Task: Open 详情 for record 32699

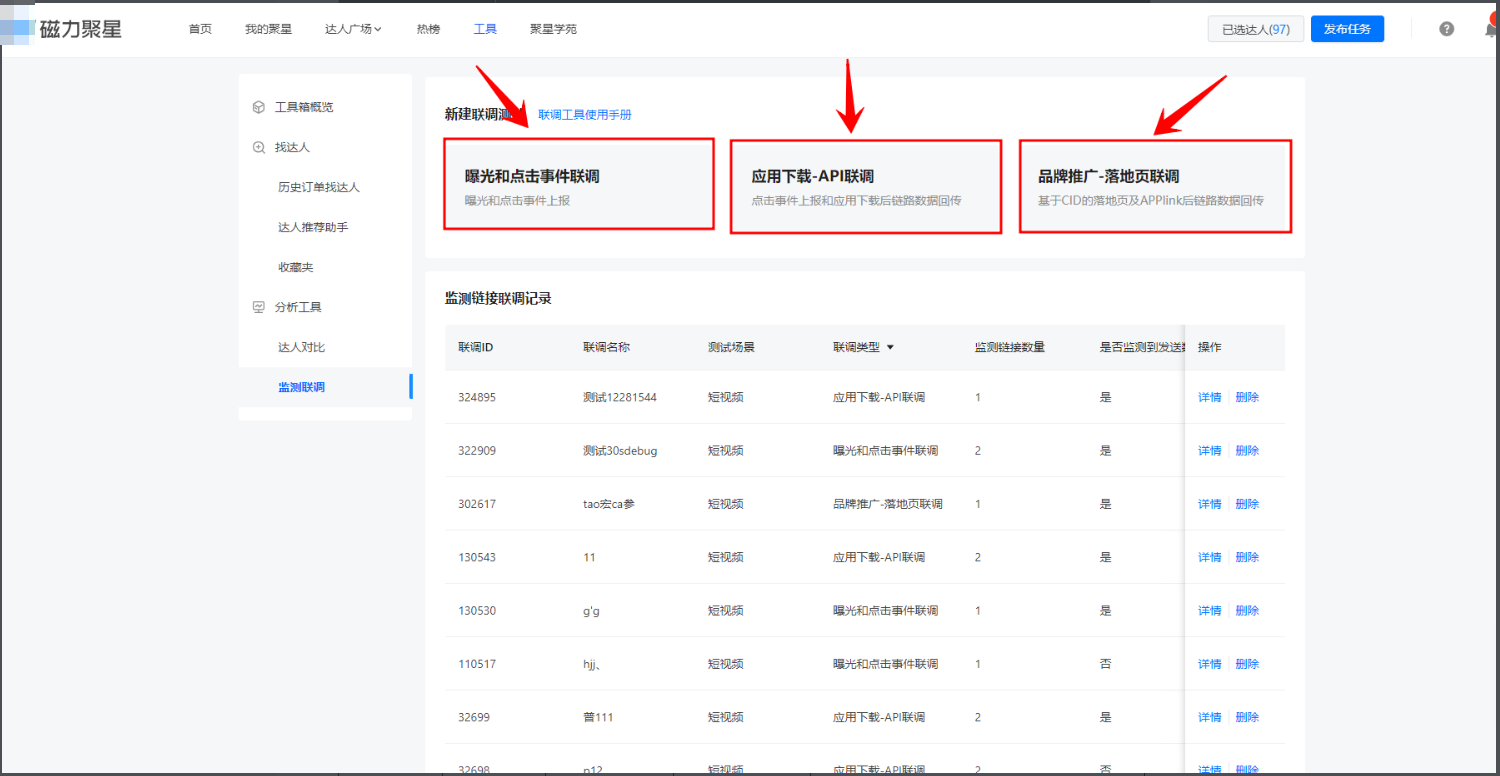Action: (x=1210, y=717)
